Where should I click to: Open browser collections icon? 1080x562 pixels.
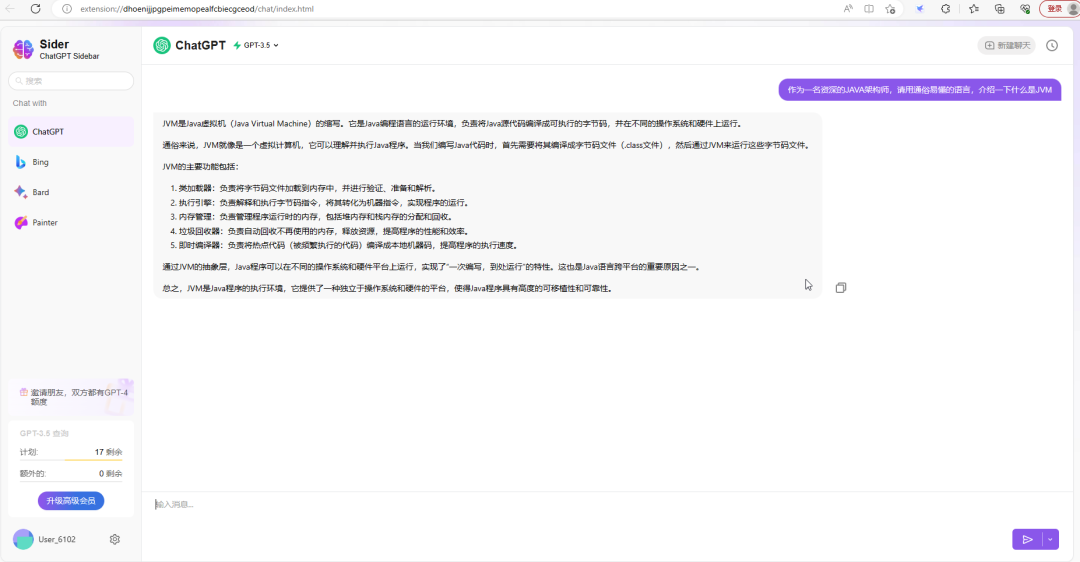coord(999,9)
